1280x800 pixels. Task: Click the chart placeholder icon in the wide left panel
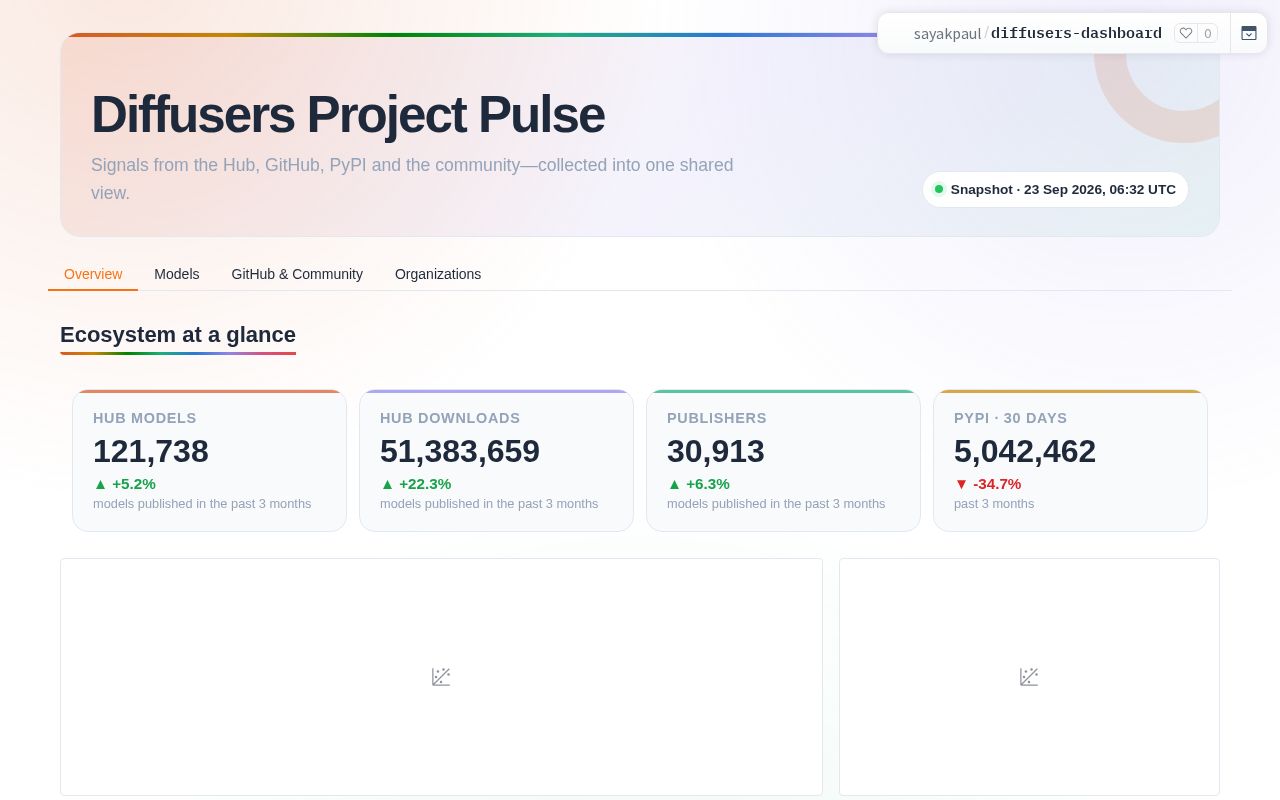441,677
